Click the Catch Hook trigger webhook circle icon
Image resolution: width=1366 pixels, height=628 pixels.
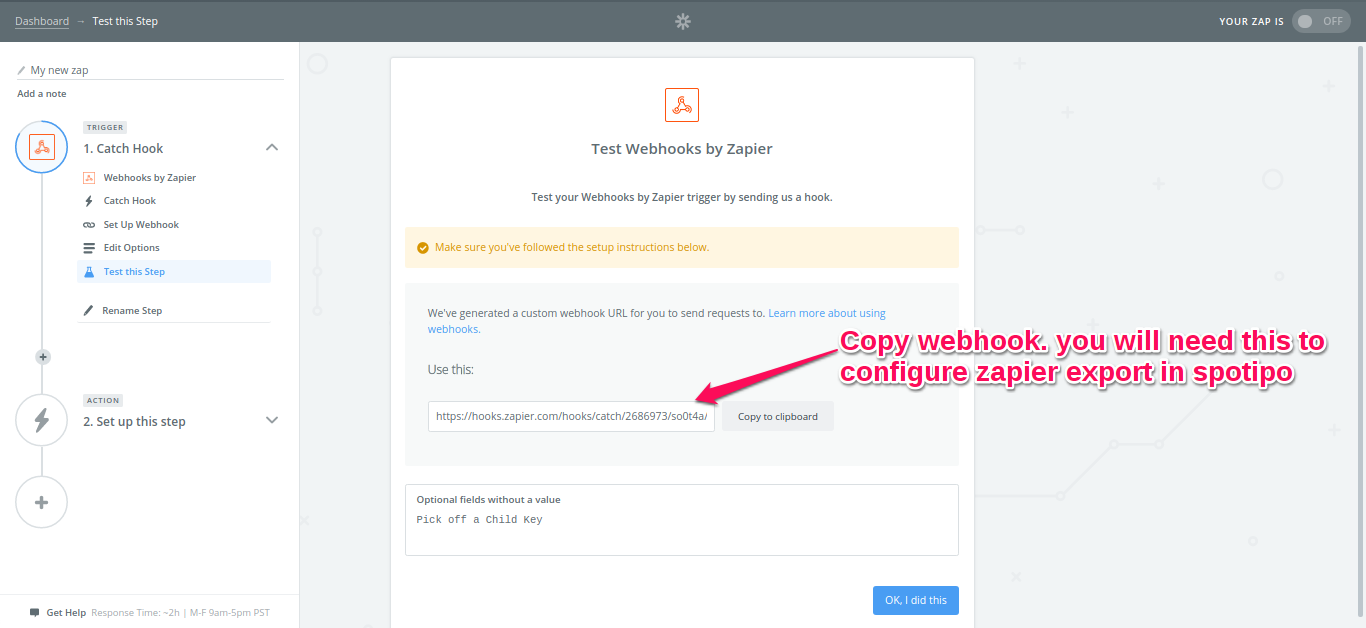(x=41, y=147)
